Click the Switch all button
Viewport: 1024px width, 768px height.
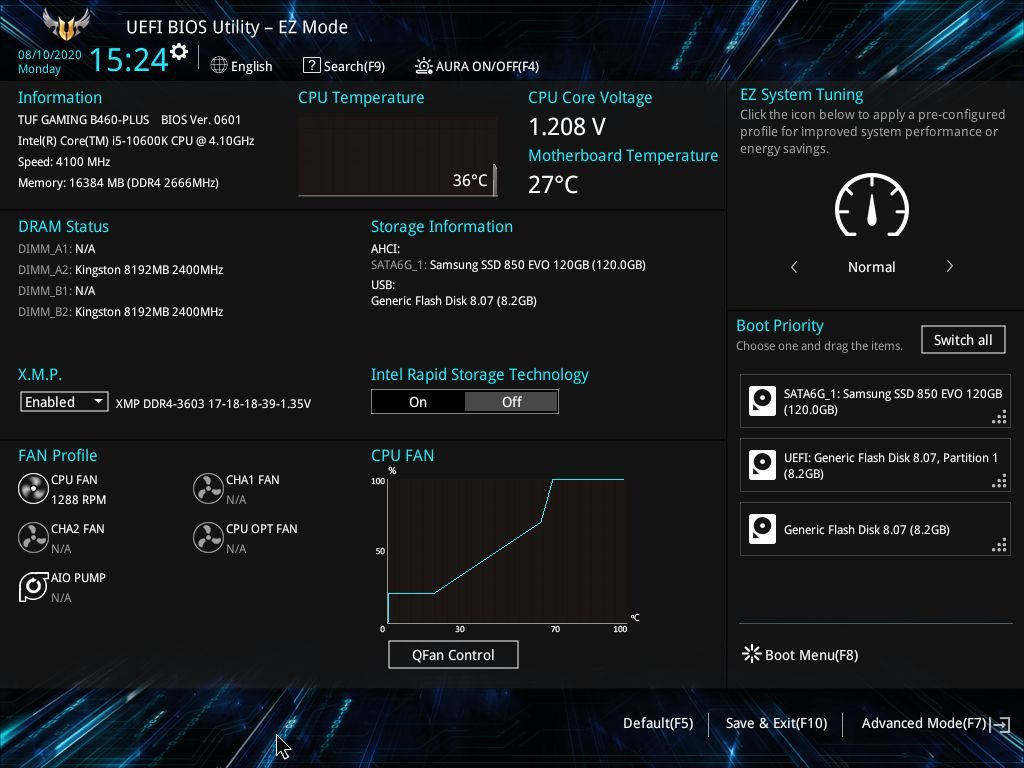963,340
